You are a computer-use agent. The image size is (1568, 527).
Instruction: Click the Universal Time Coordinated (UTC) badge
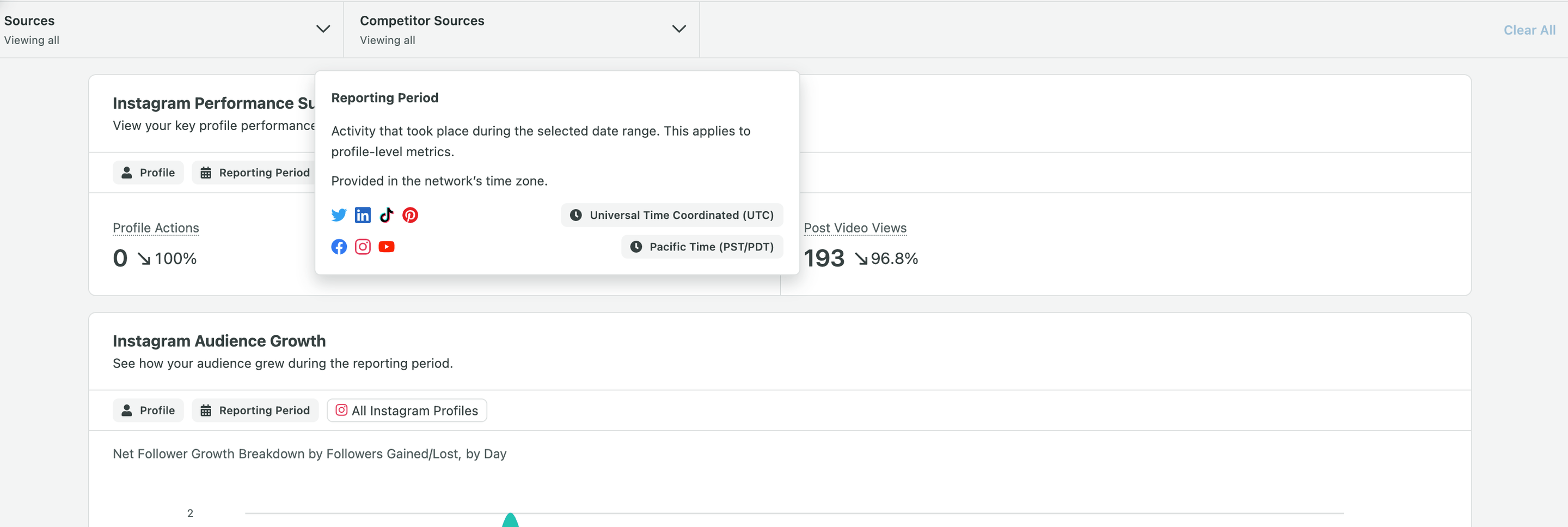672,215
